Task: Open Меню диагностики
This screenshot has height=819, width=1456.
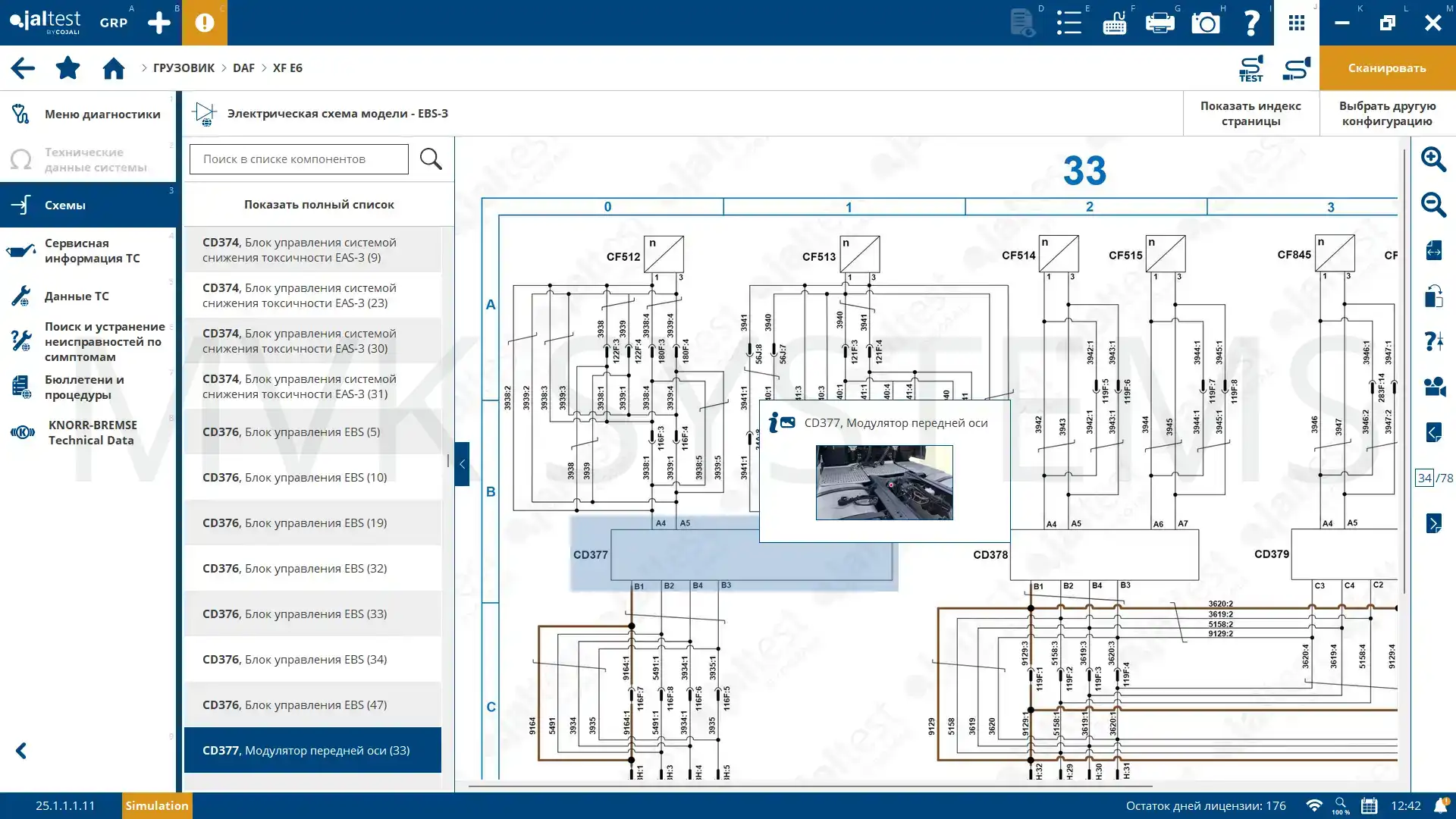Action: [x=88, y=114]
